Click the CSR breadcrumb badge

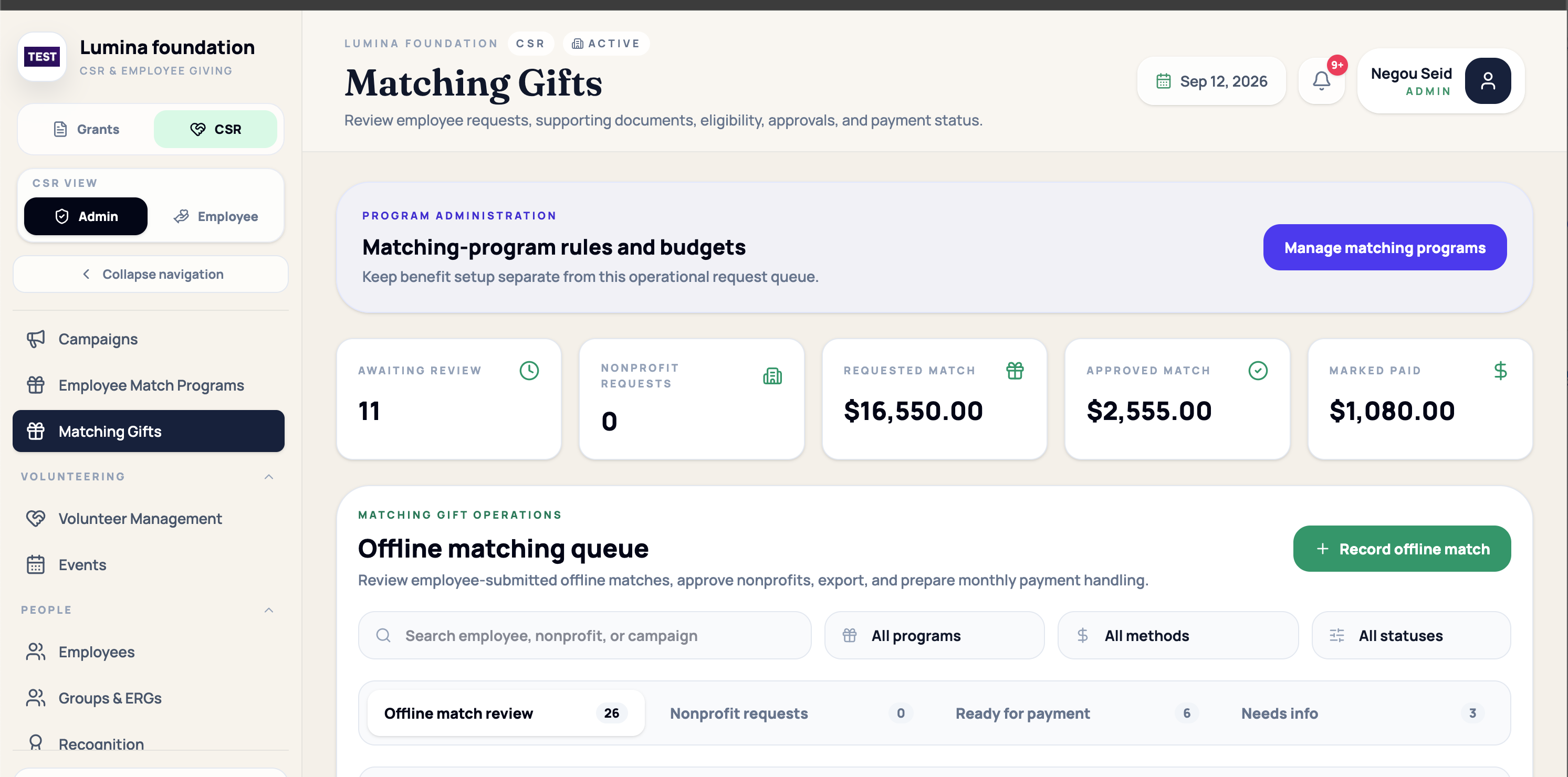click(x=530, y=44)
